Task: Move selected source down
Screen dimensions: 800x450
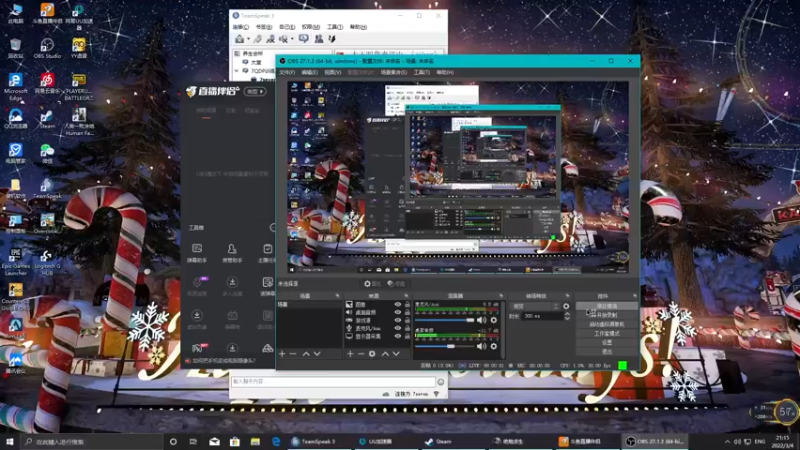Action: (396, 354)
